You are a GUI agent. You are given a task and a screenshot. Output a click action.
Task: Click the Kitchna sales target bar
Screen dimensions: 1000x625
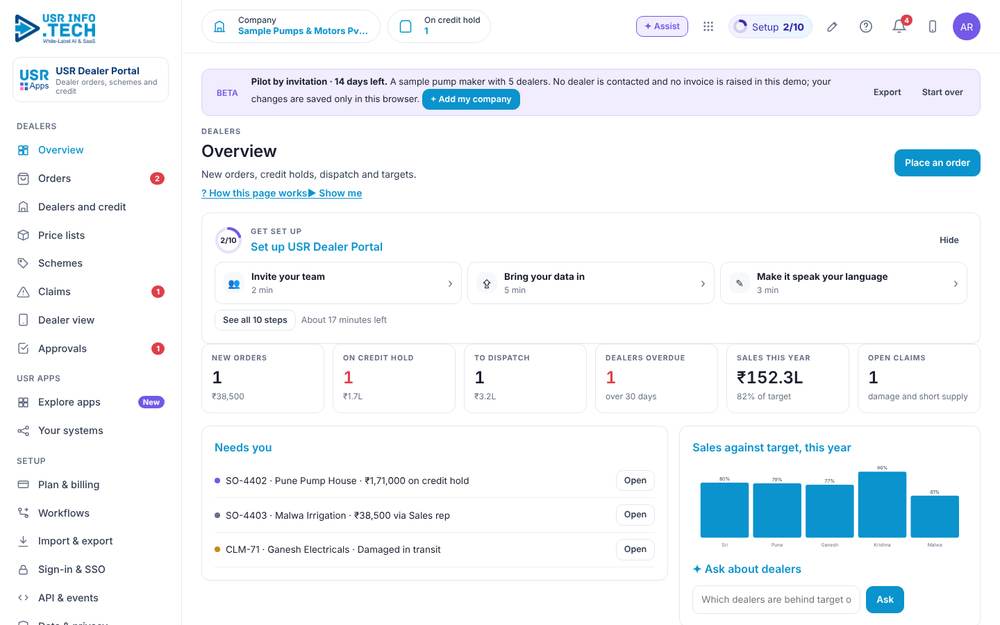pos(882,504)
